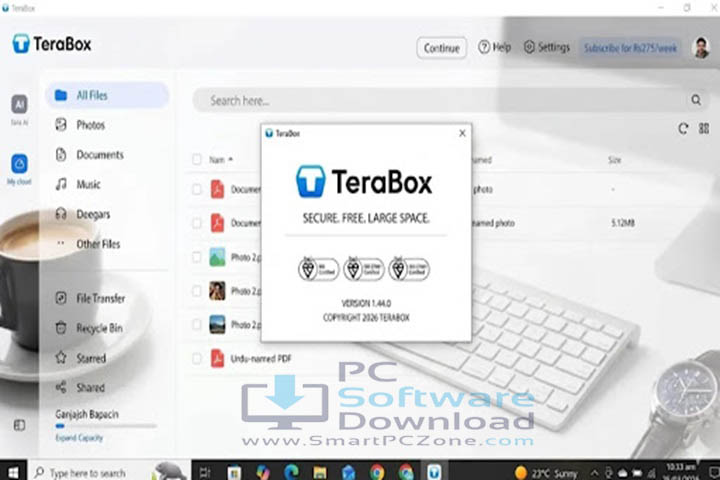Click the account name Ganjajsh Bapacin
Screen dimensions: 720x480
pyautogui.click(x=87, y=414)
